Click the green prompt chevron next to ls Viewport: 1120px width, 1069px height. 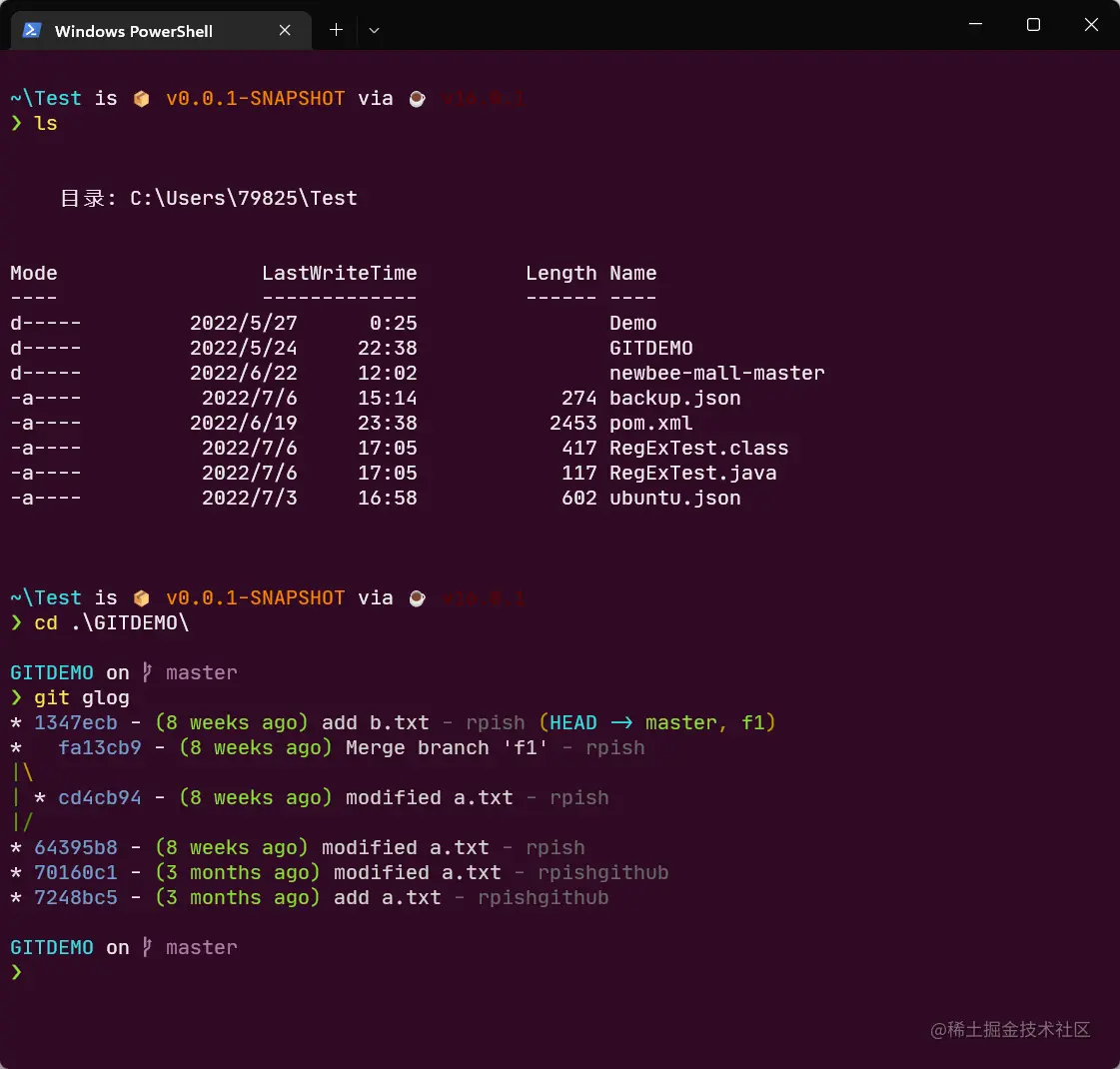point(17,123)
